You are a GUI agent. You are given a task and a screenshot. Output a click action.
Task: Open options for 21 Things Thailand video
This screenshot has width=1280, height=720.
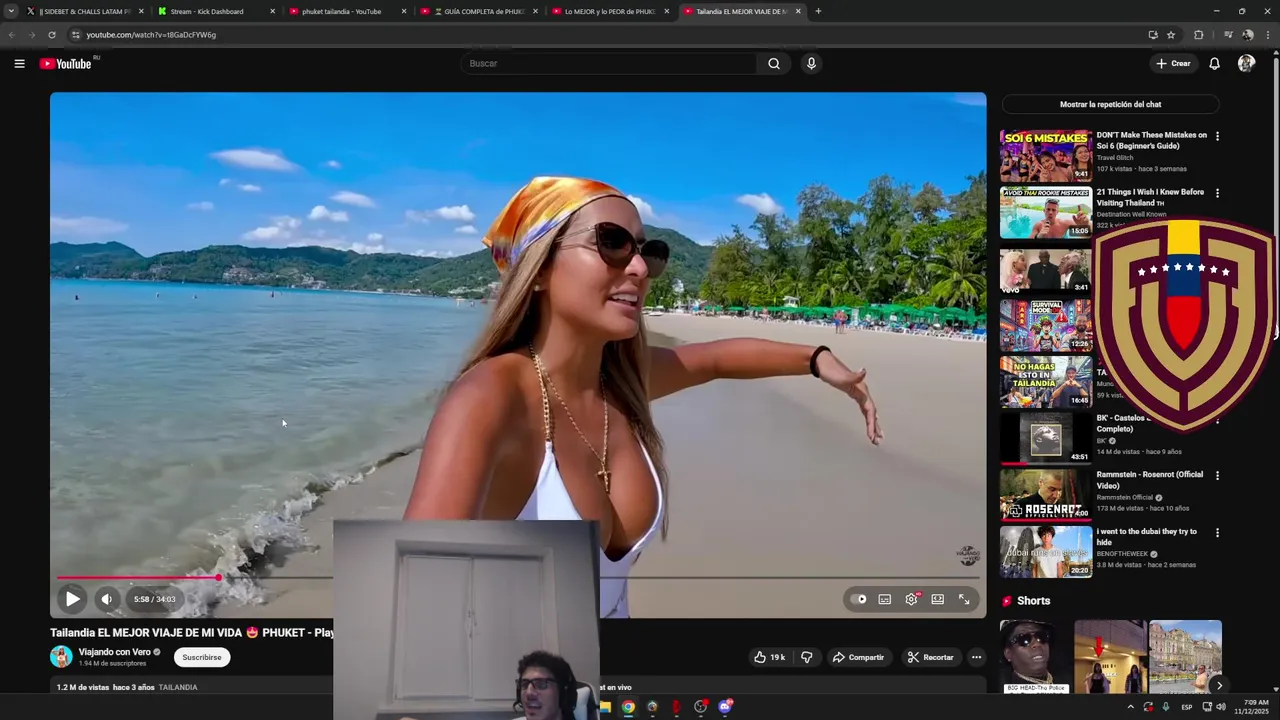pos(1217,193)
